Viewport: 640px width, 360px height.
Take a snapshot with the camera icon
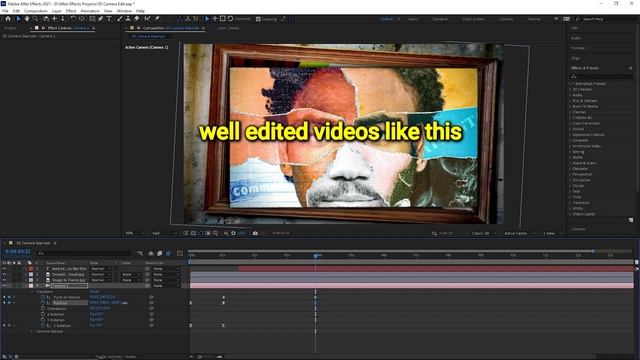tap(255, 233)
